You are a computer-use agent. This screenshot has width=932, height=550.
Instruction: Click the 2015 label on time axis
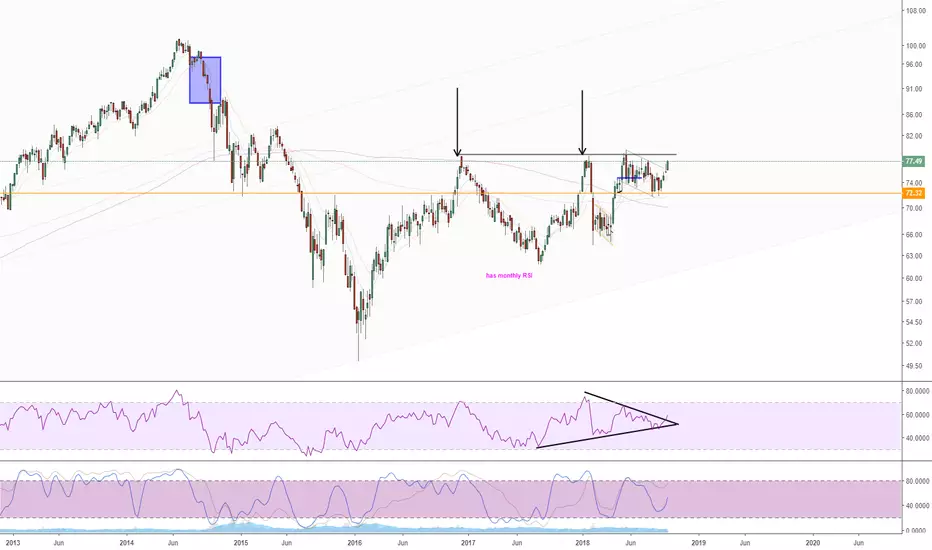click(x=241, y=543)
